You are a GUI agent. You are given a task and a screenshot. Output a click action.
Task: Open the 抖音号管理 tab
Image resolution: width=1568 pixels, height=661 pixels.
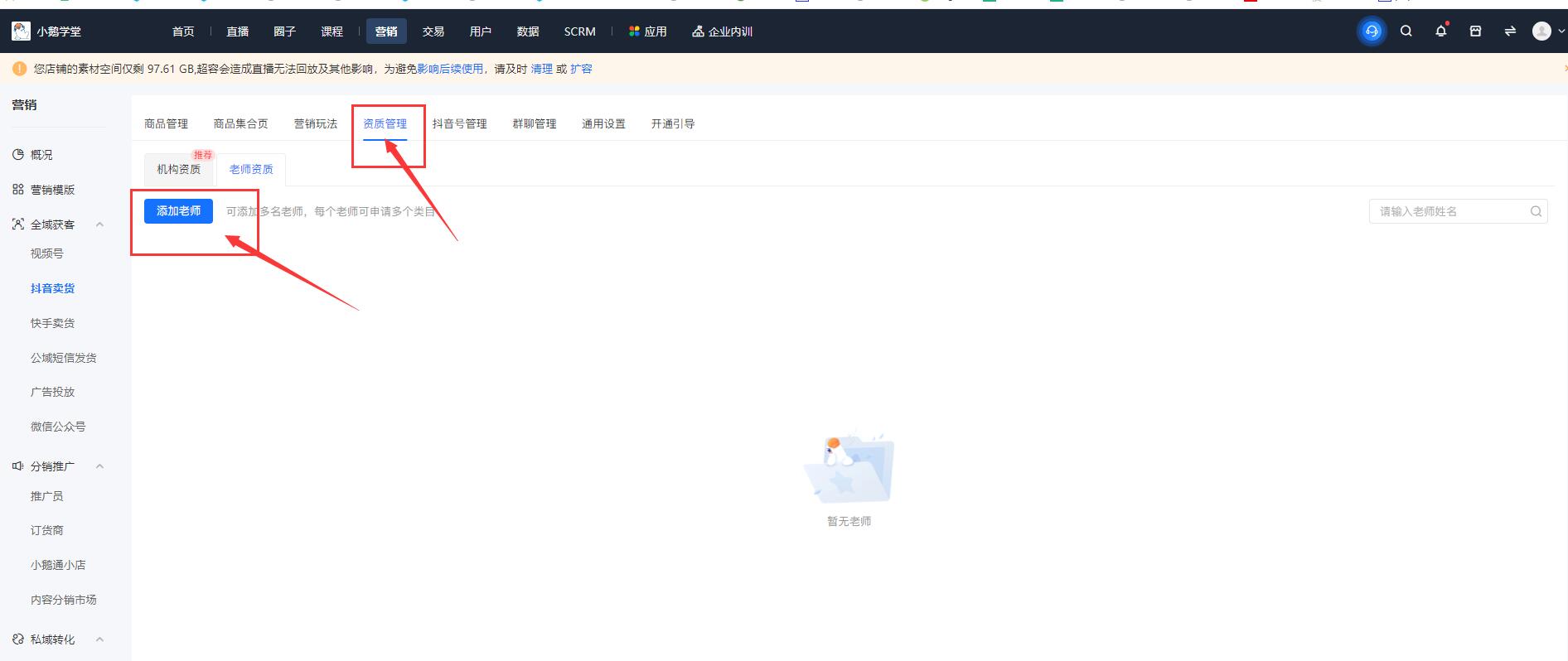click(459, 123)
